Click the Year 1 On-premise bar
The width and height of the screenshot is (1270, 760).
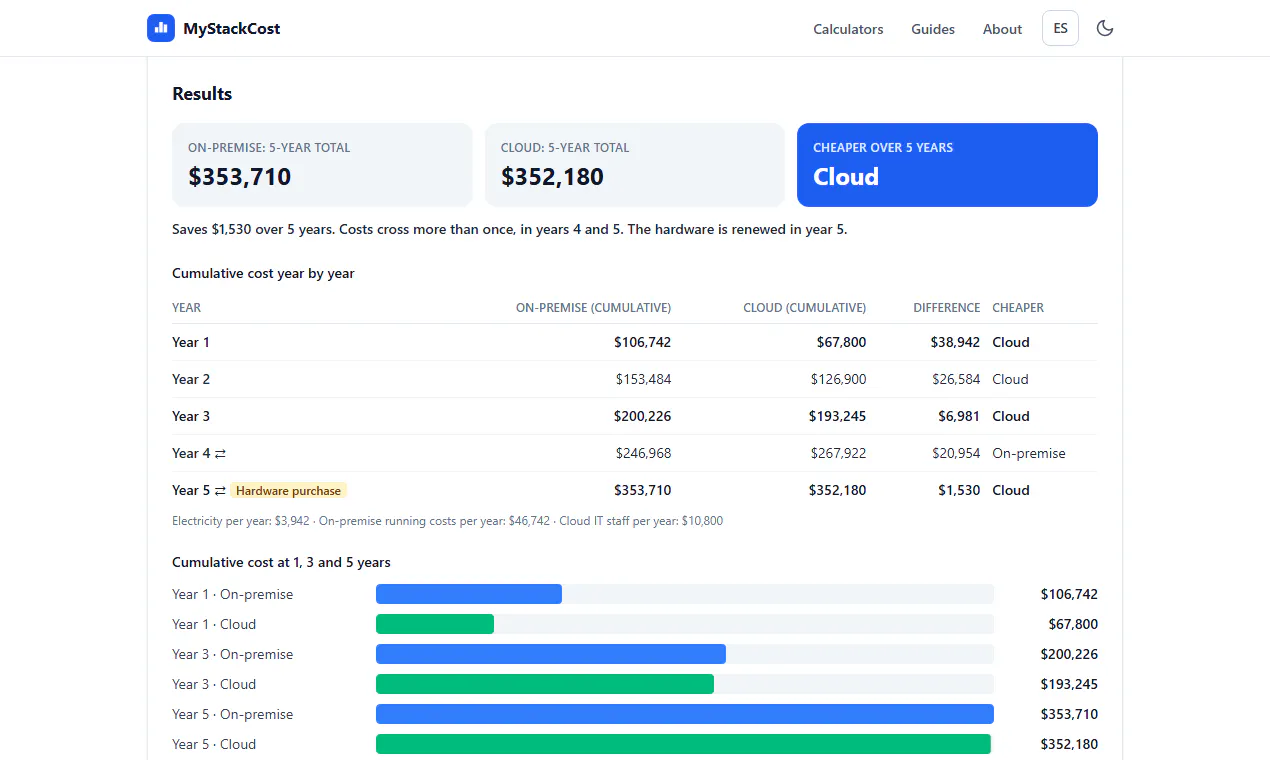click(469, 594)
